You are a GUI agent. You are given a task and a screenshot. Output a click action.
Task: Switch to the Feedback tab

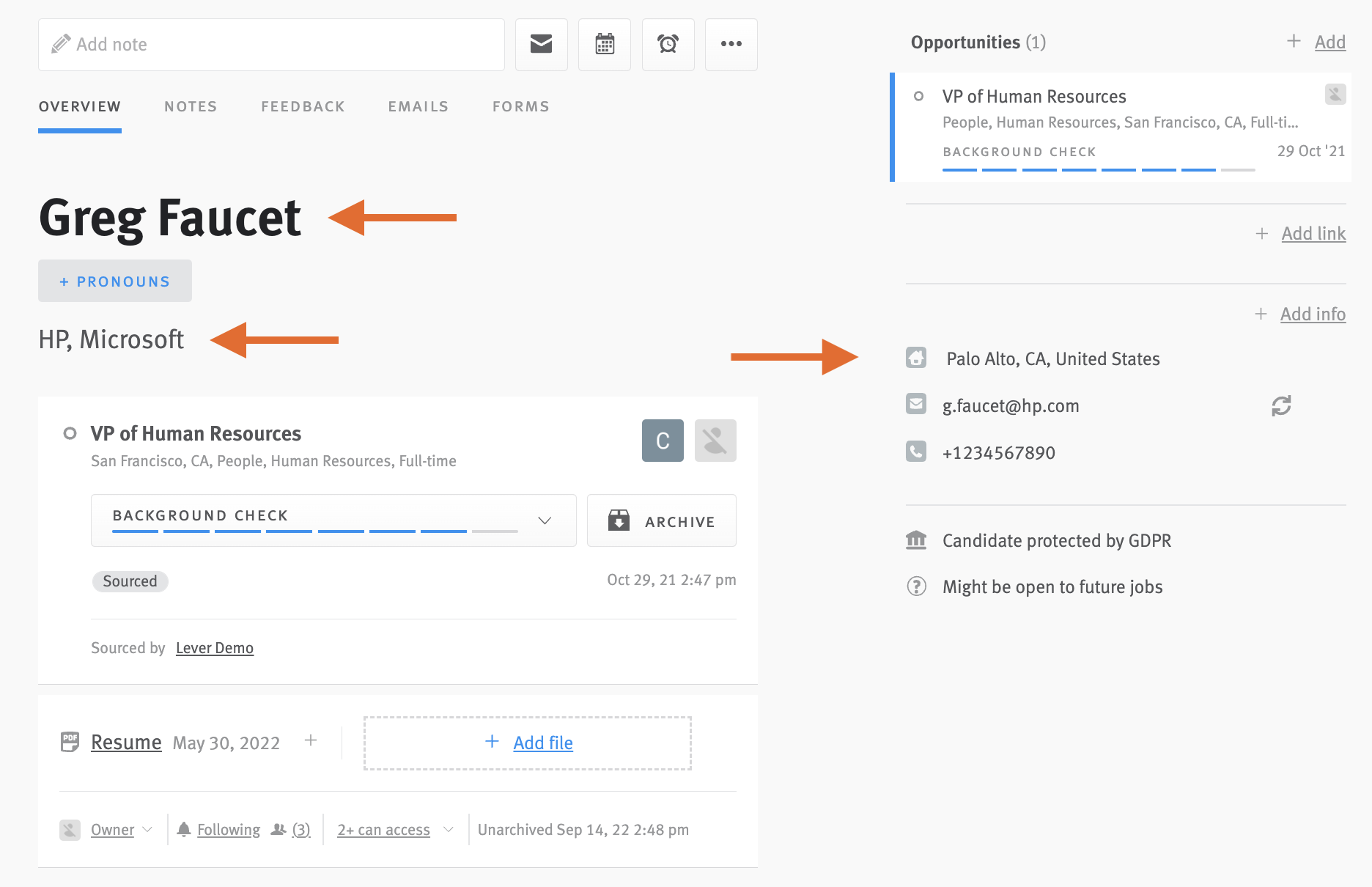point(303,106)
